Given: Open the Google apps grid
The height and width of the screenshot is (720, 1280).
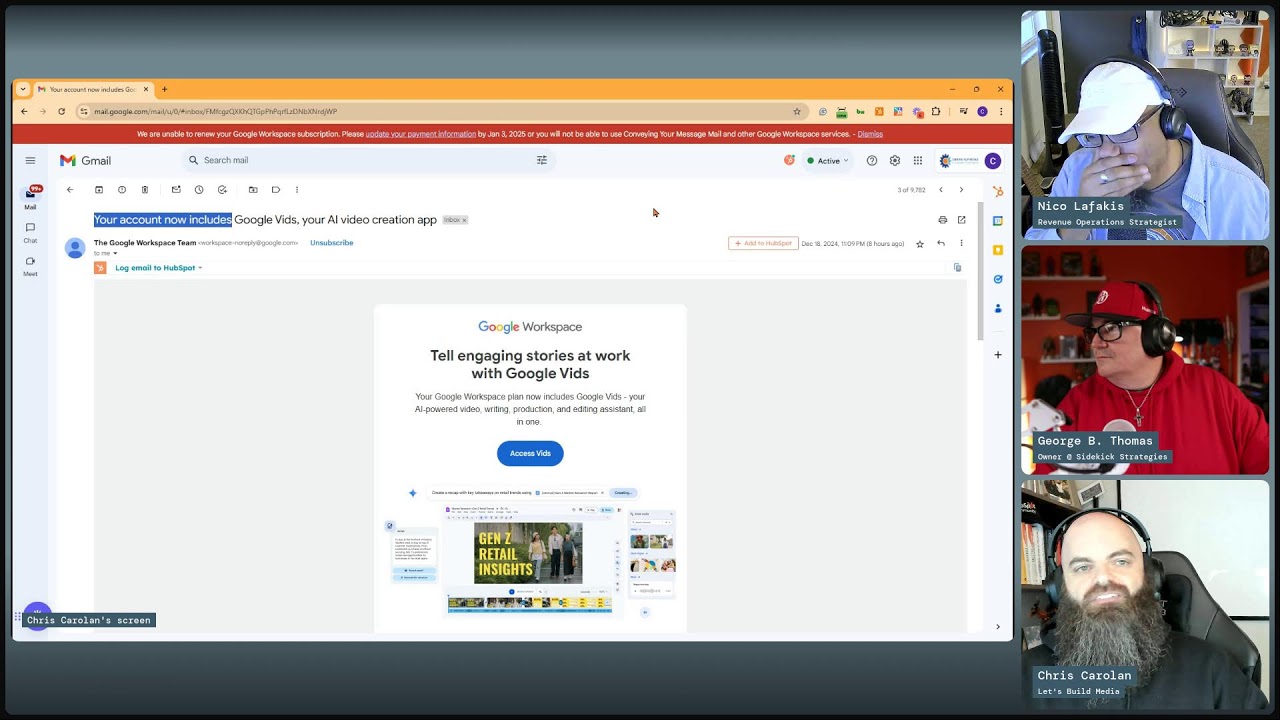Looking at the screenshot, I should [x=918, y=160].
